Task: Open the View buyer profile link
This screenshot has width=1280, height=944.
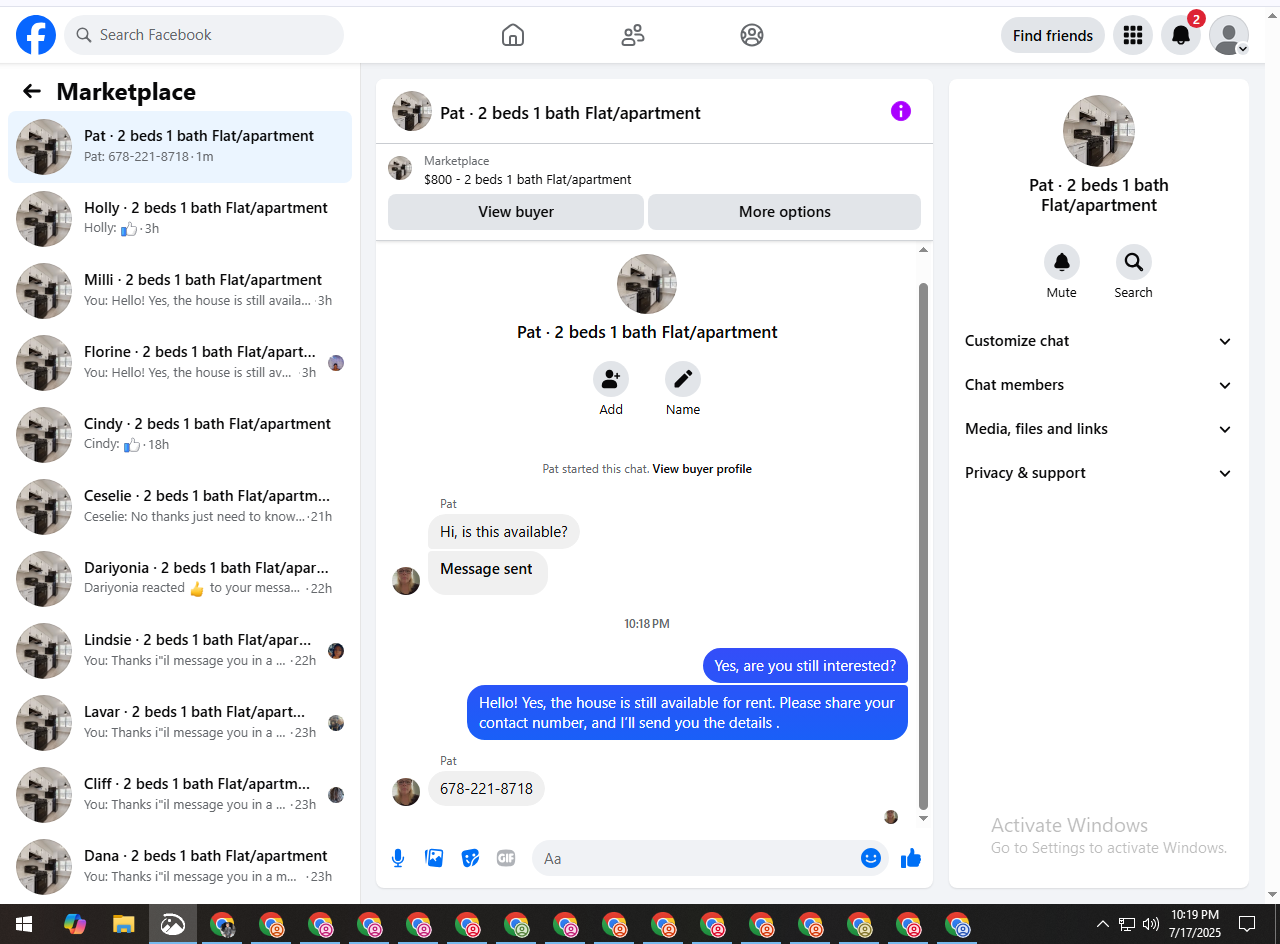Action: point(702,469)
